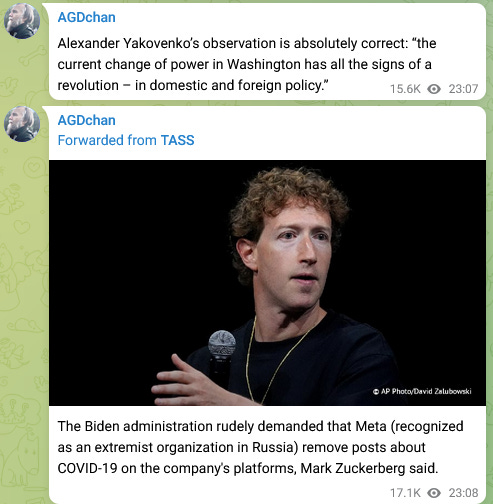The width and height of the screenshot is (493, 504).
Task: Click the eye views icon next to 17.1K
Action: pos(434,493)
